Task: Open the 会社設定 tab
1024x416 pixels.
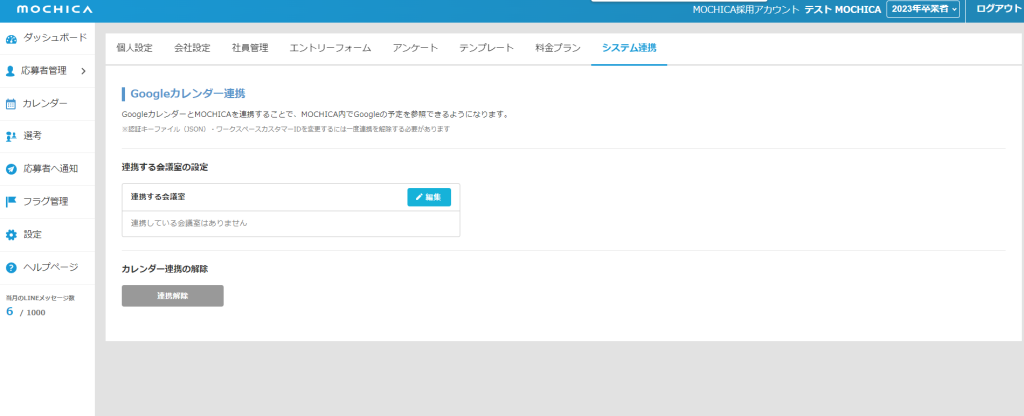Action: [x=192, y=48]
